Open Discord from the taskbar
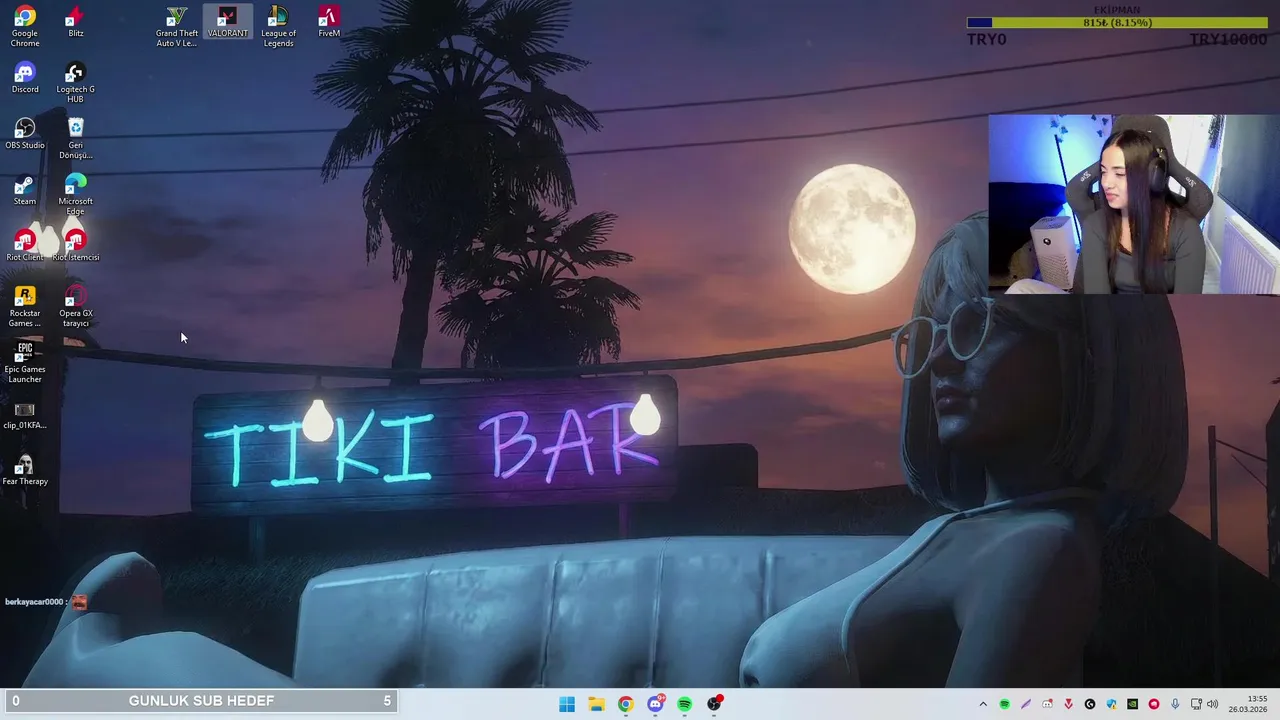 point(655,704)
